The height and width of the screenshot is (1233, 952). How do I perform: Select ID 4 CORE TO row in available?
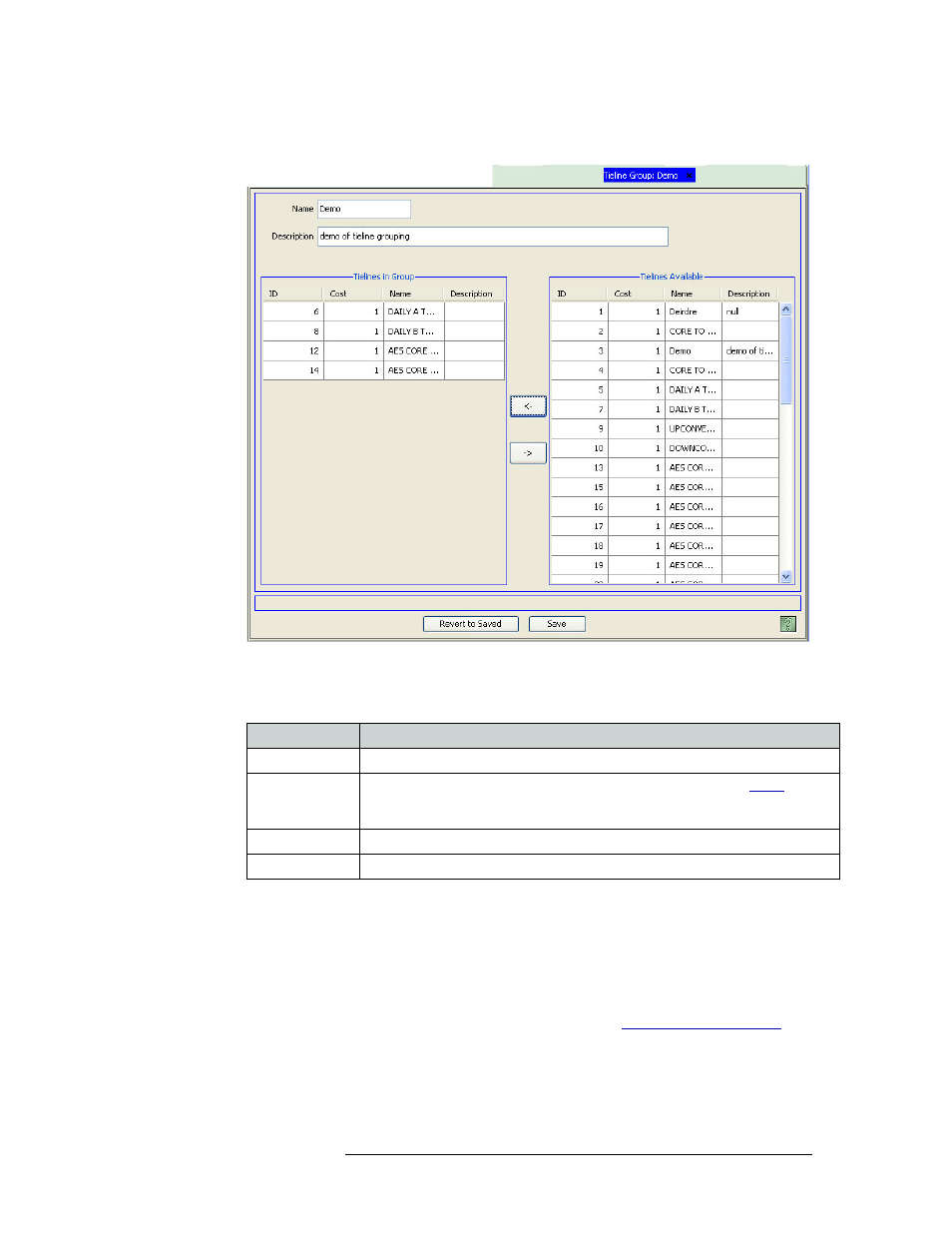coord(665,370)
